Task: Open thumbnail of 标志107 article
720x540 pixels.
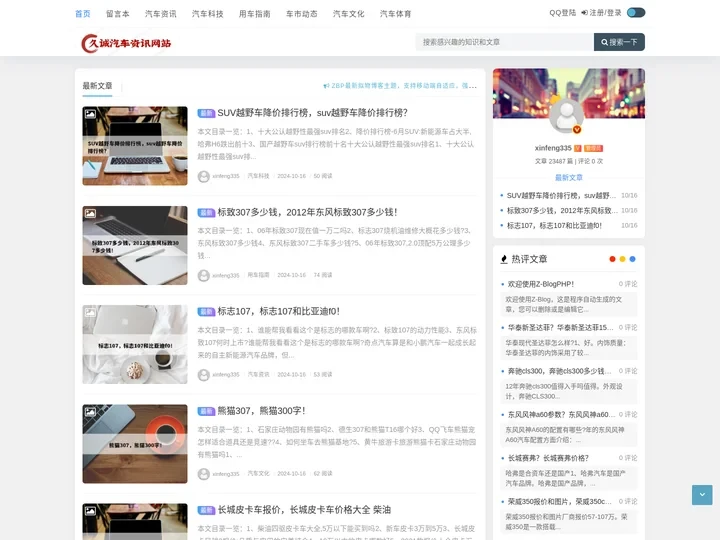Action: pos(135,344)
